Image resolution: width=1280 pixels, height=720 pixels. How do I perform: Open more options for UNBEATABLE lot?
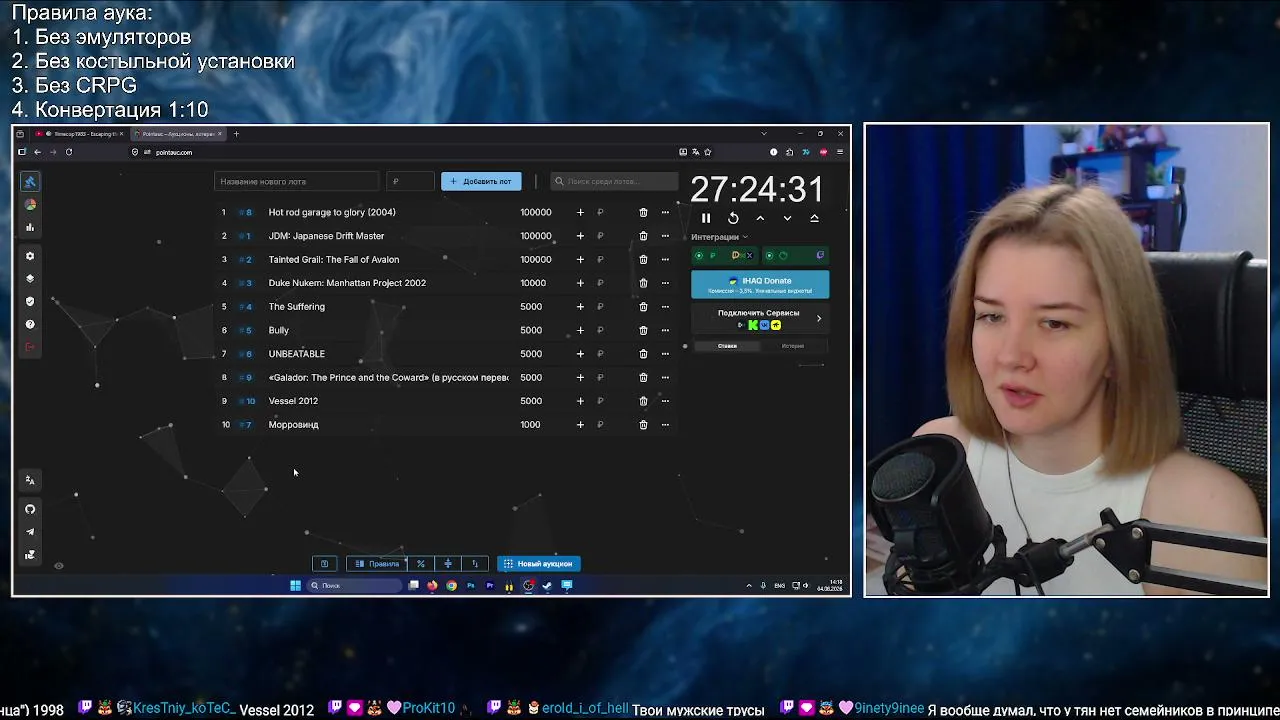[665, 354]
